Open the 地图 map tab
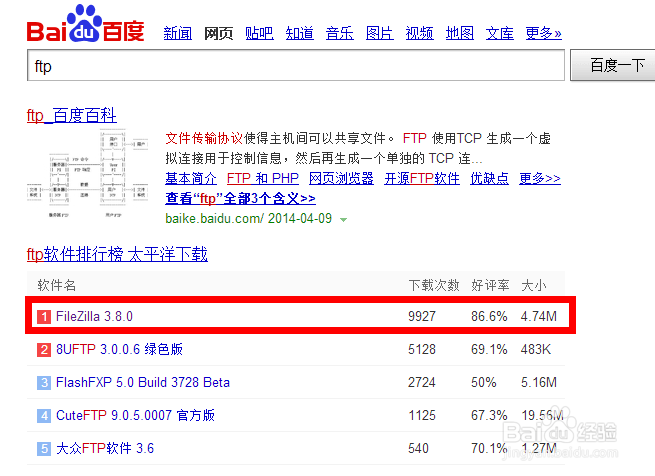 click(x=460, y=33)
